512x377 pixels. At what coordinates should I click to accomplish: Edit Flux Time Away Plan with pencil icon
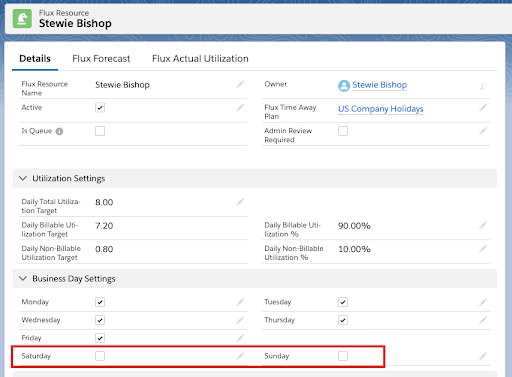[x=483, y=108]
